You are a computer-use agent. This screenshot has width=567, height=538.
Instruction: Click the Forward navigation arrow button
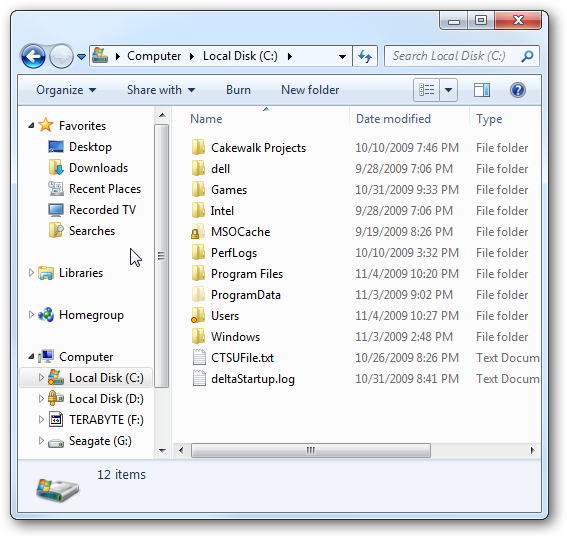pyautogui.click(x=61, y=56)
